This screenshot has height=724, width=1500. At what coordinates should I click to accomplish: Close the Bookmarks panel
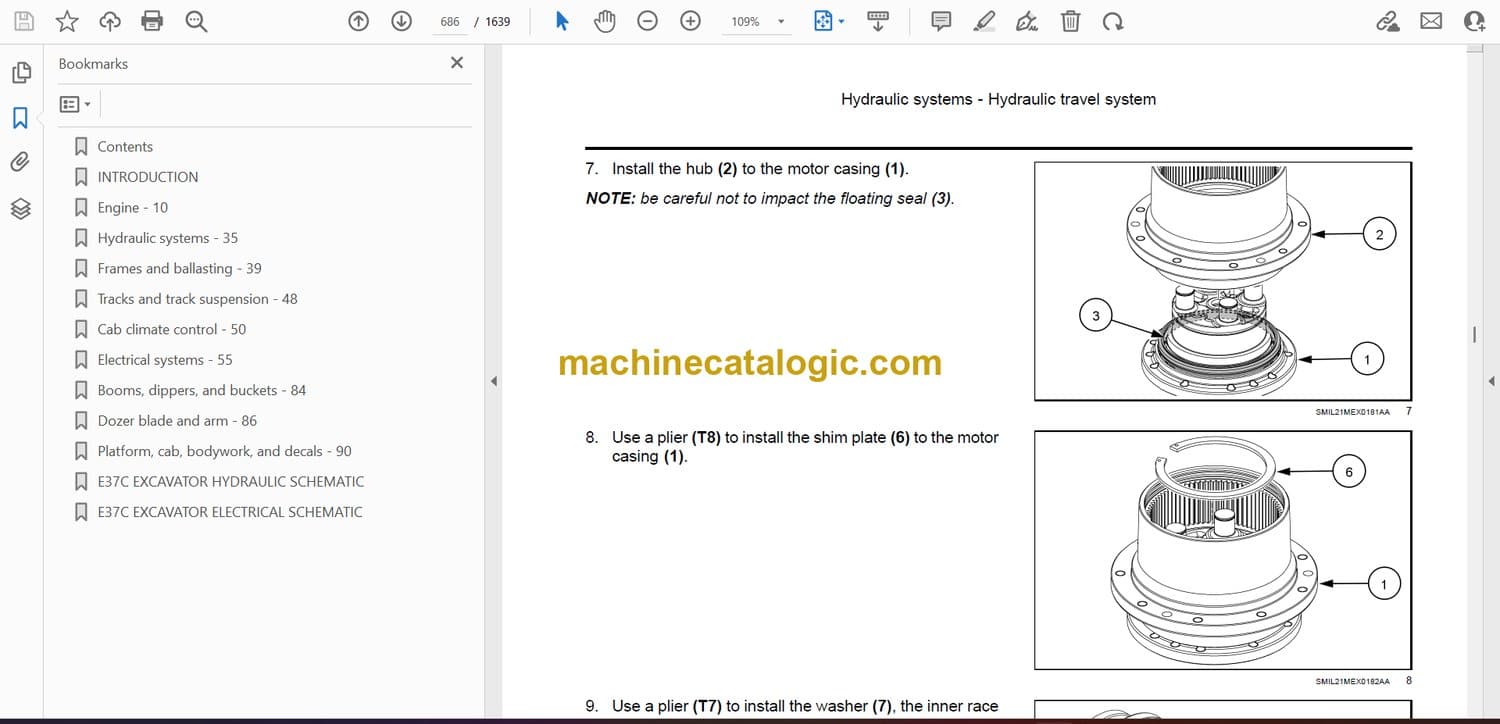457,63
